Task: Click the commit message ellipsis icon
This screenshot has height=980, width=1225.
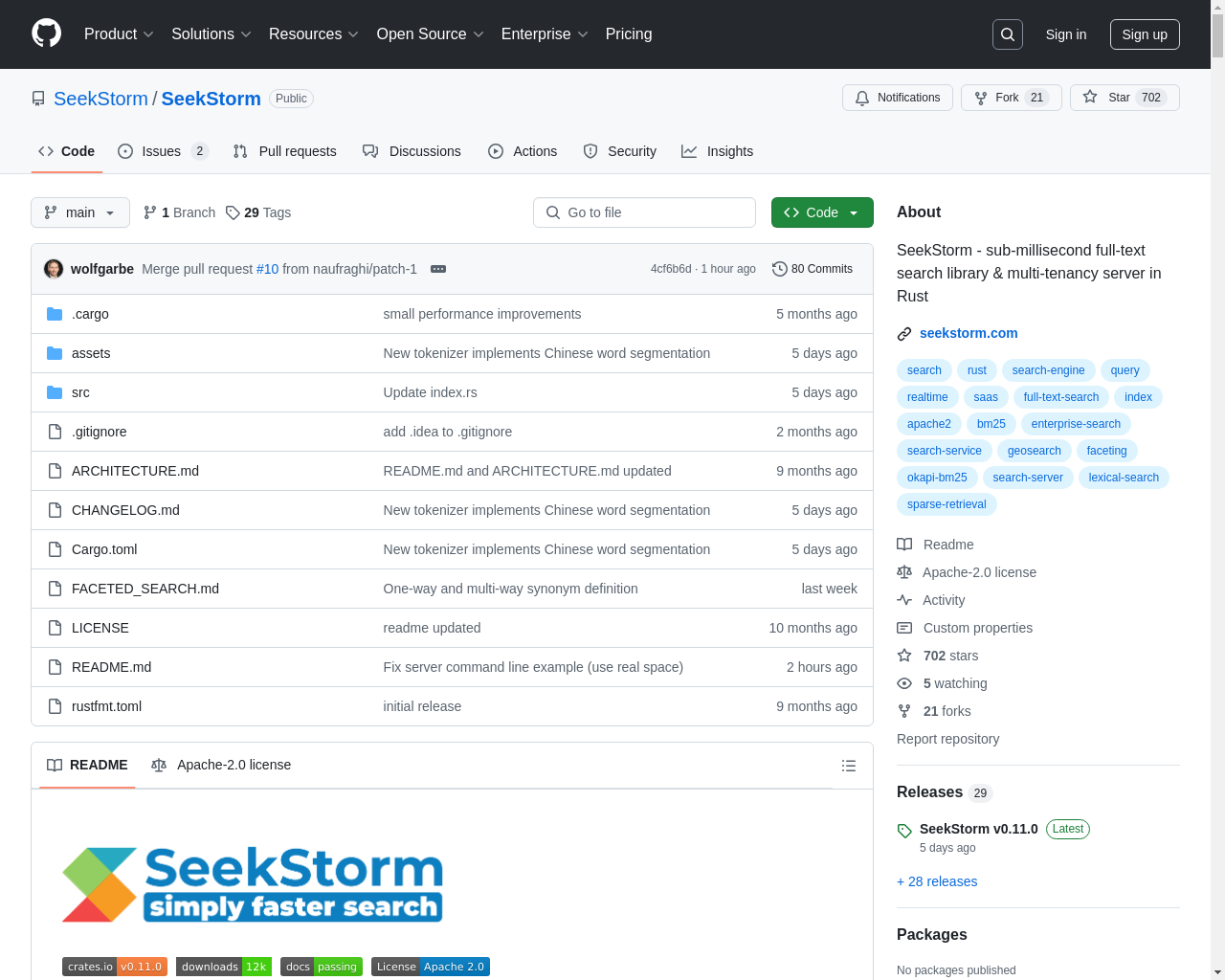Action: coord(438,269)
